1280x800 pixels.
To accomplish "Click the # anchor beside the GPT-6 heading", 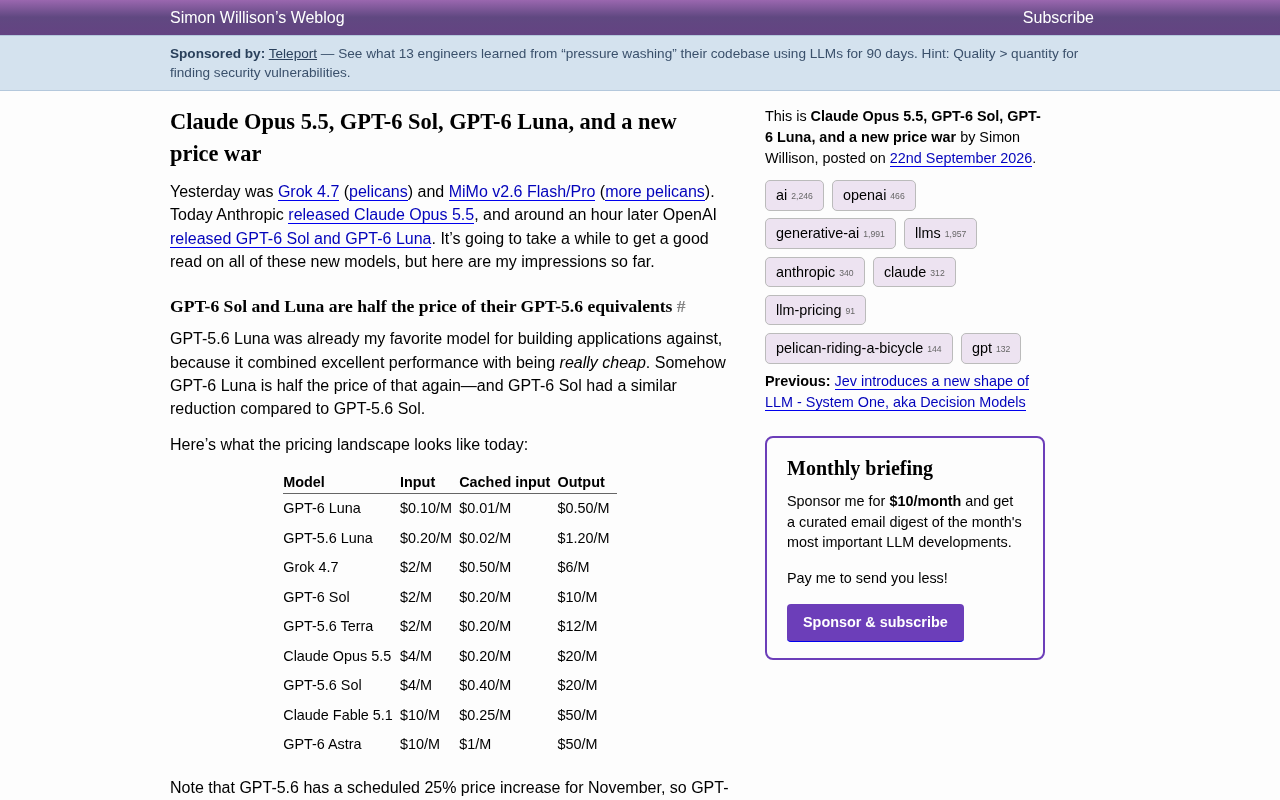I will coord(681,306).
